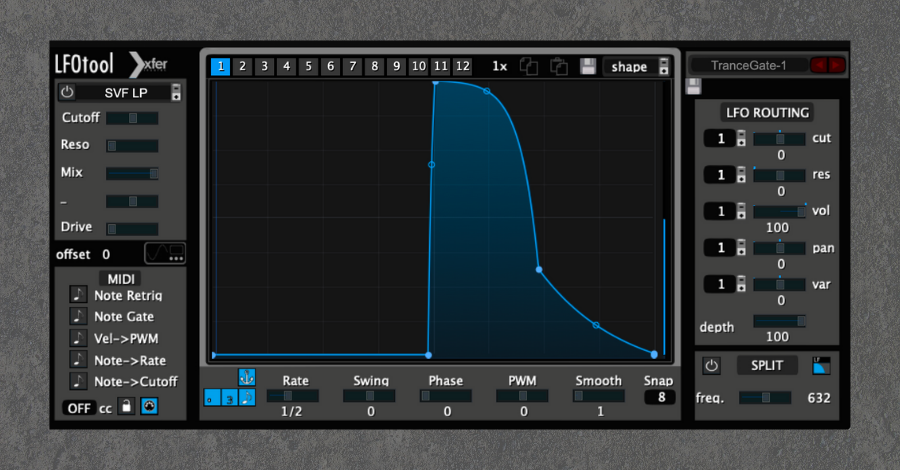
Task: Click the split freq. slider
Action: point(765,398)
